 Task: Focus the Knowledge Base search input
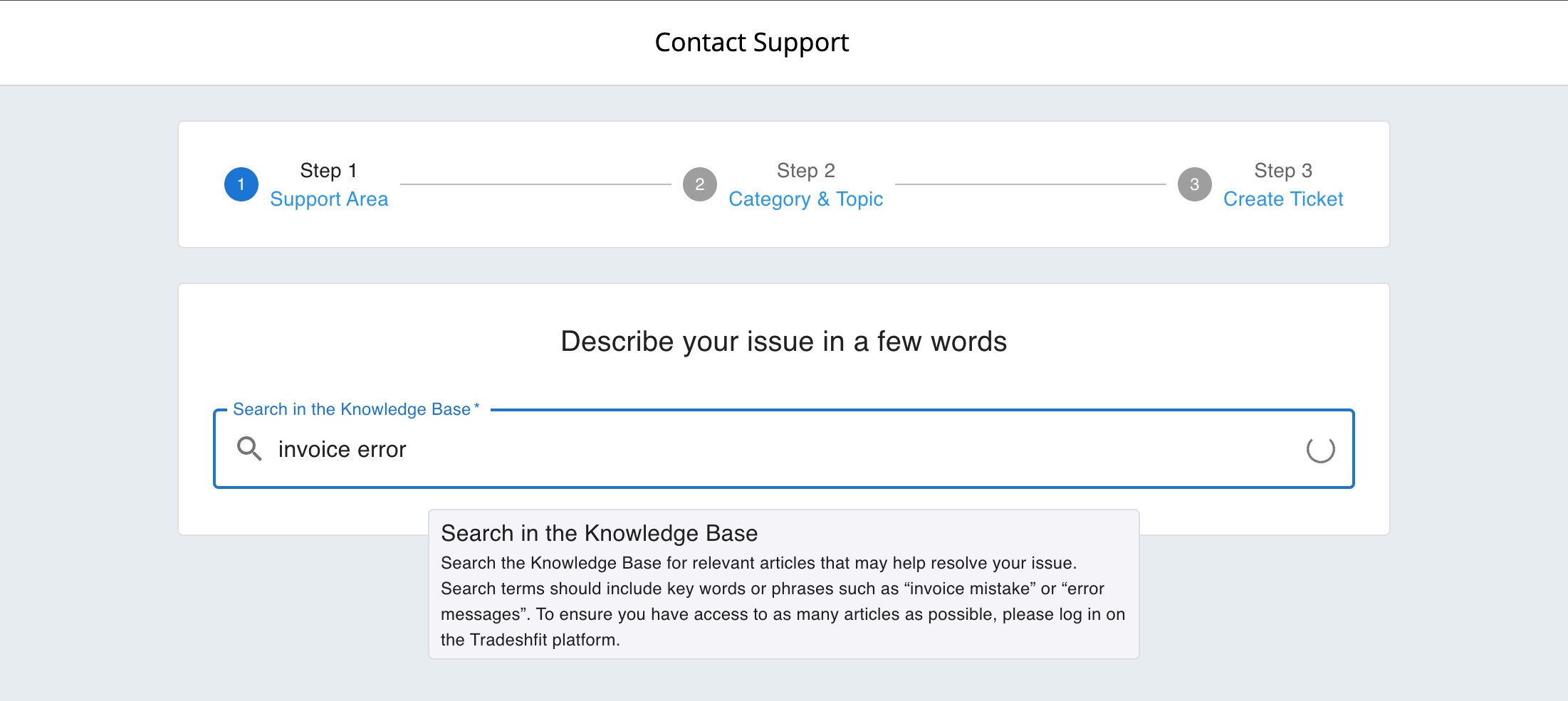click(783, 449)
